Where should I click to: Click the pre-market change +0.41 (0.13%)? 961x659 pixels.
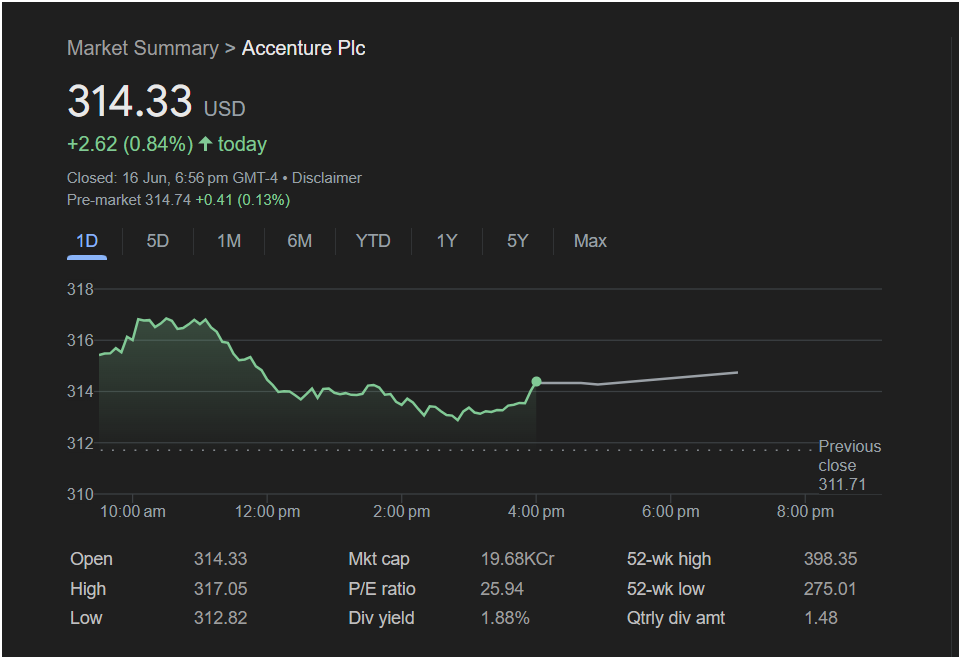pyautogui.click(x=243, y=200)
